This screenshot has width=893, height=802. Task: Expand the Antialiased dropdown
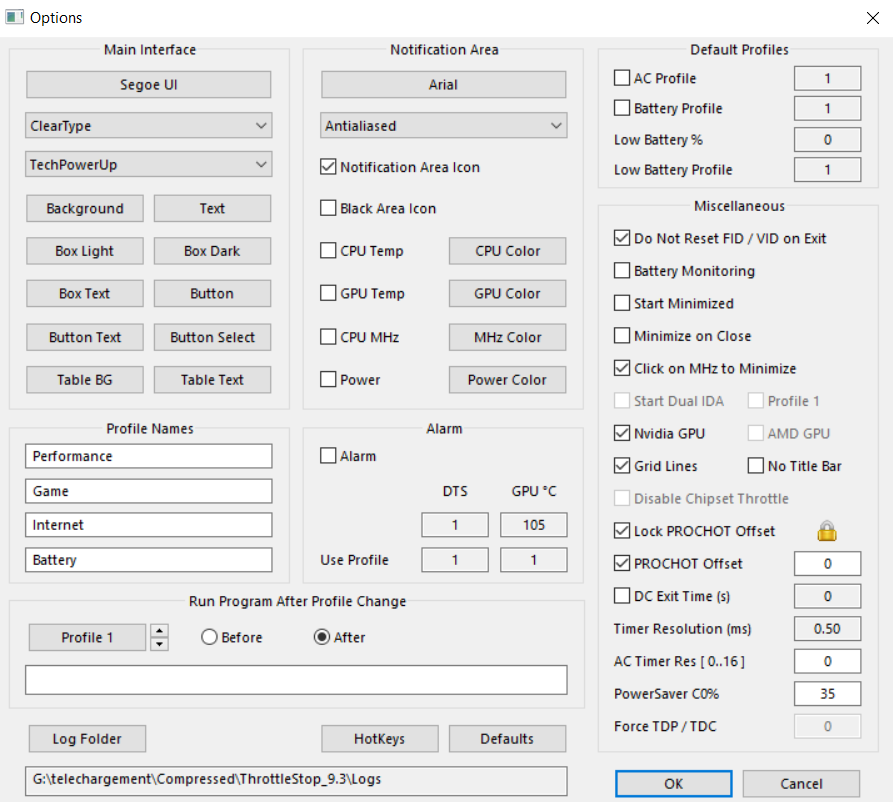coord(444,125)
